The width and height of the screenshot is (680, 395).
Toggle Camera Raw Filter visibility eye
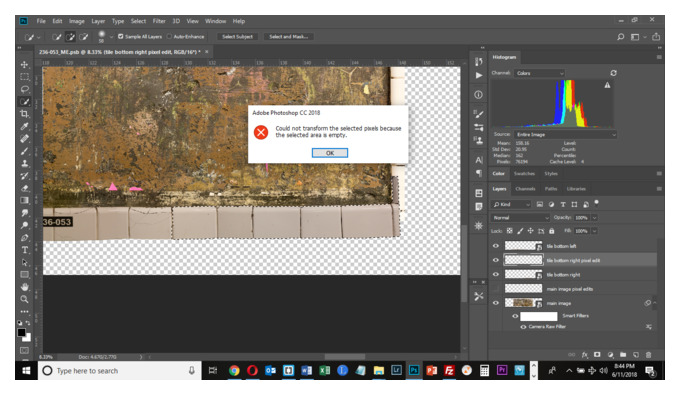523,327
